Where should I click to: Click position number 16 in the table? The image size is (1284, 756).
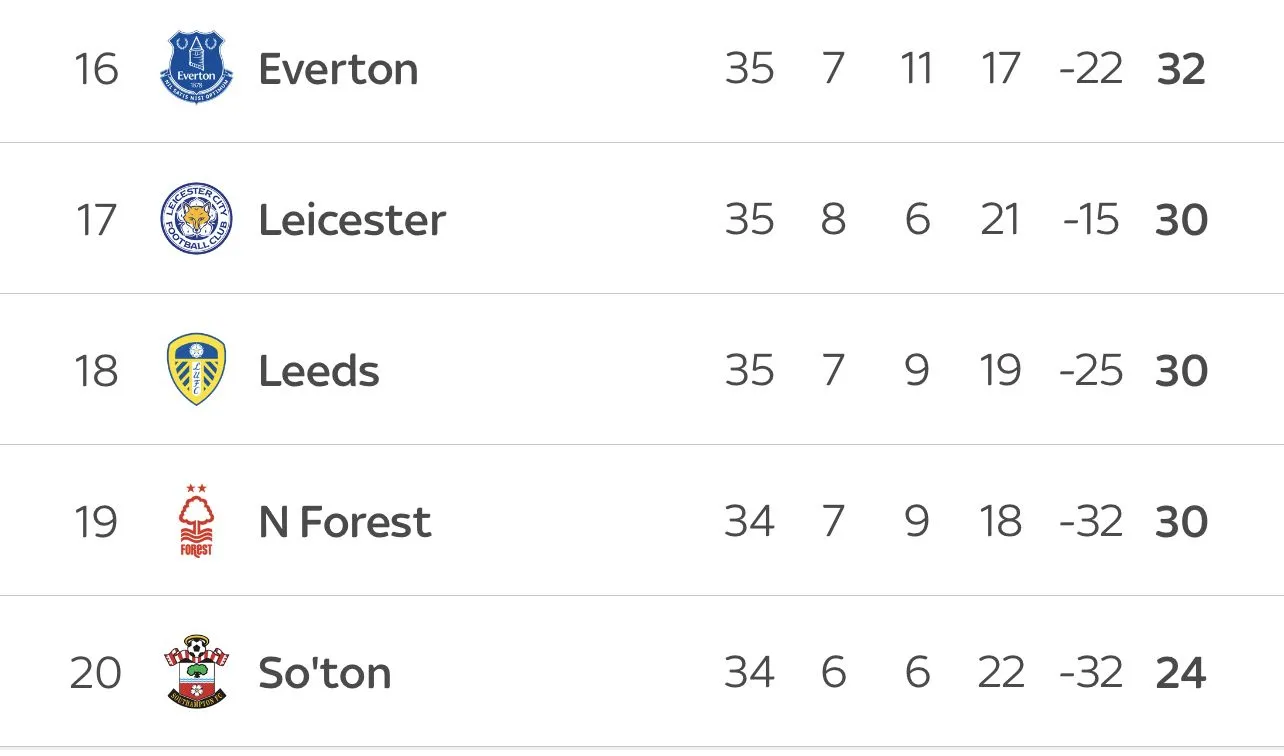click(96, 69)
